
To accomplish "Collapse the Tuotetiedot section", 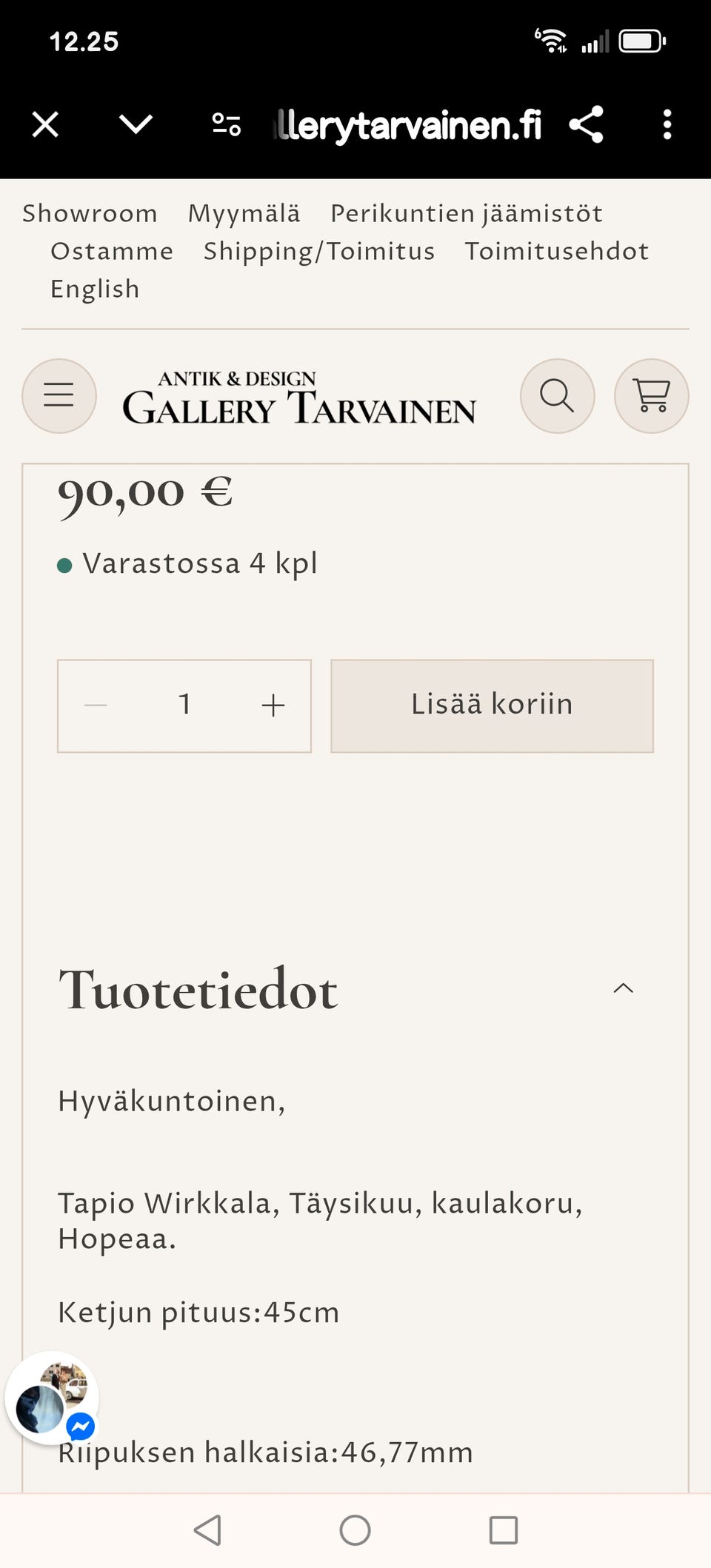I will (624, 988).
